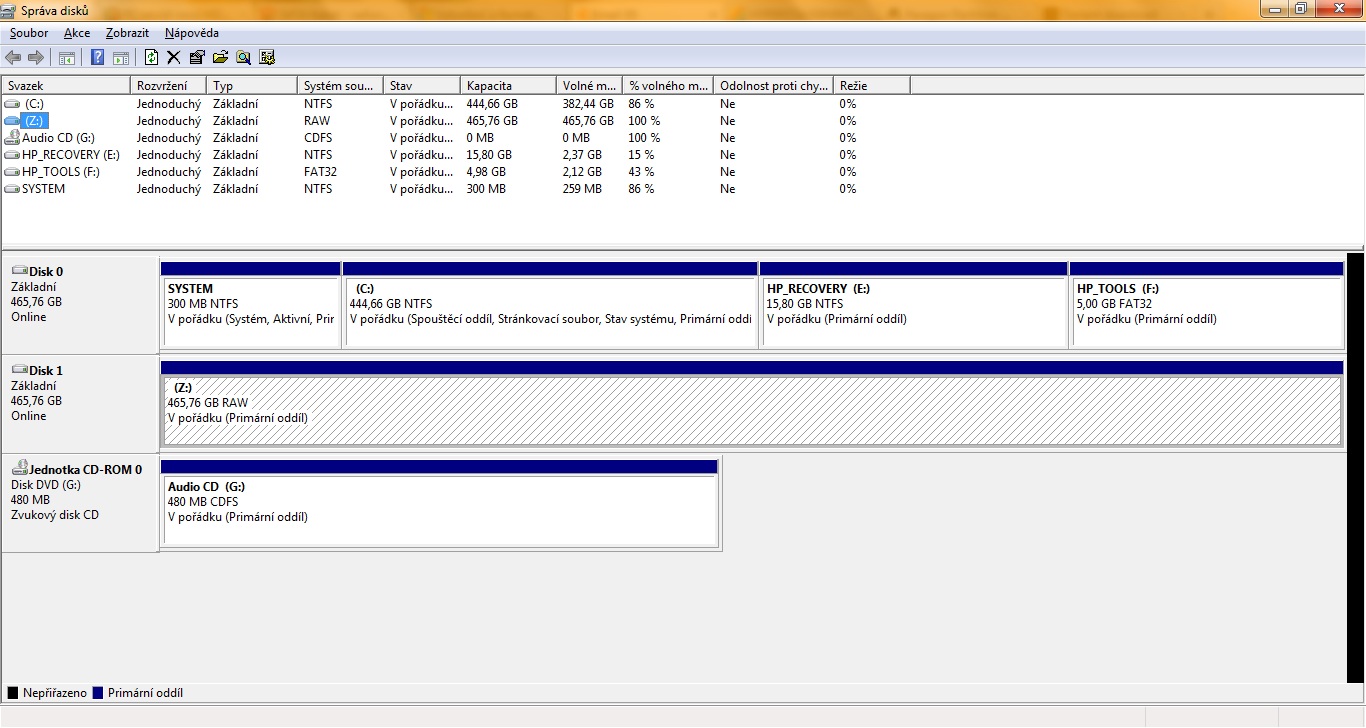Click the Delete (black X) toolbar icon

tap(174, 58)
